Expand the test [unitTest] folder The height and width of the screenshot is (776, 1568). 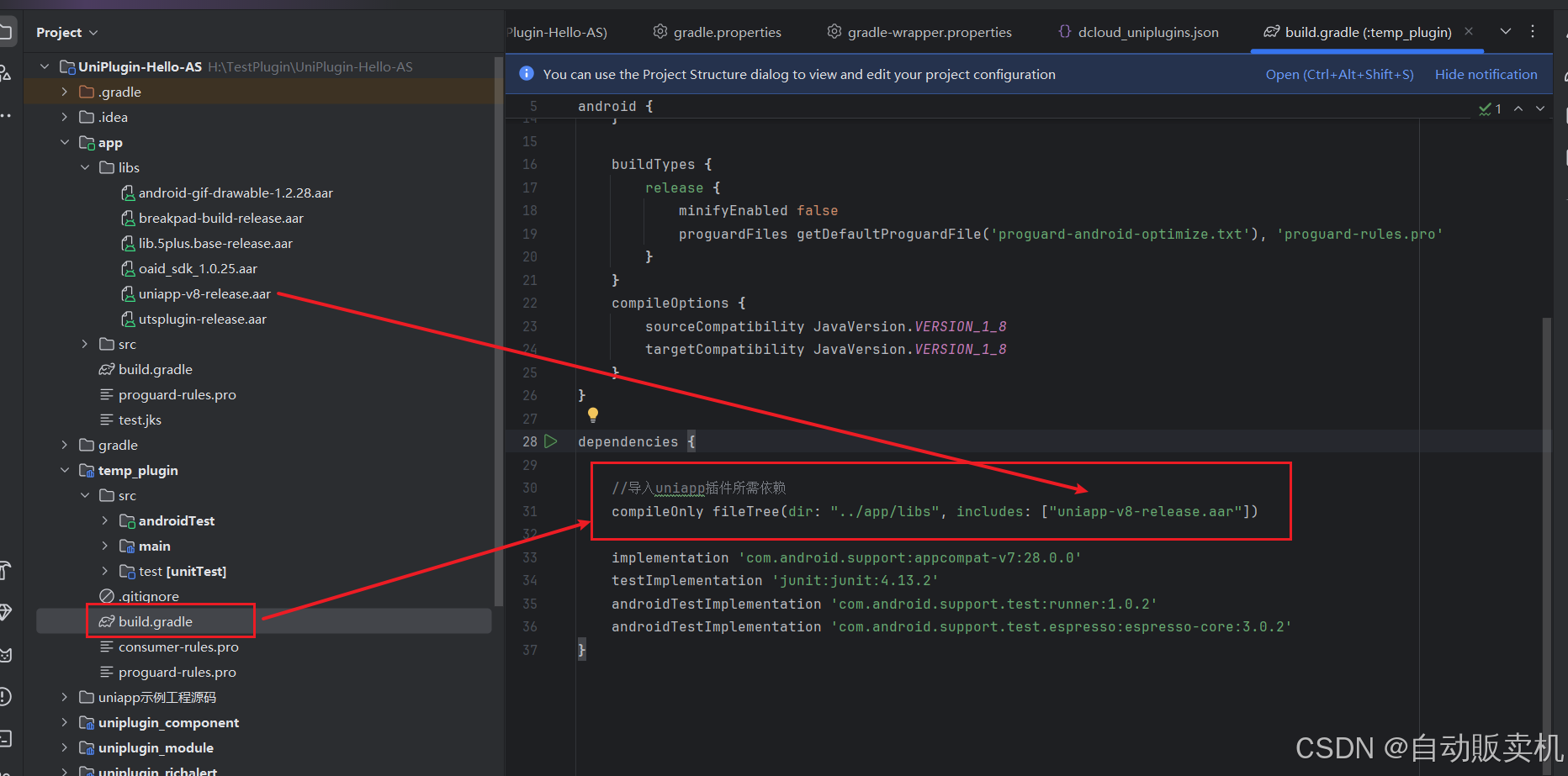click(105, 571)
